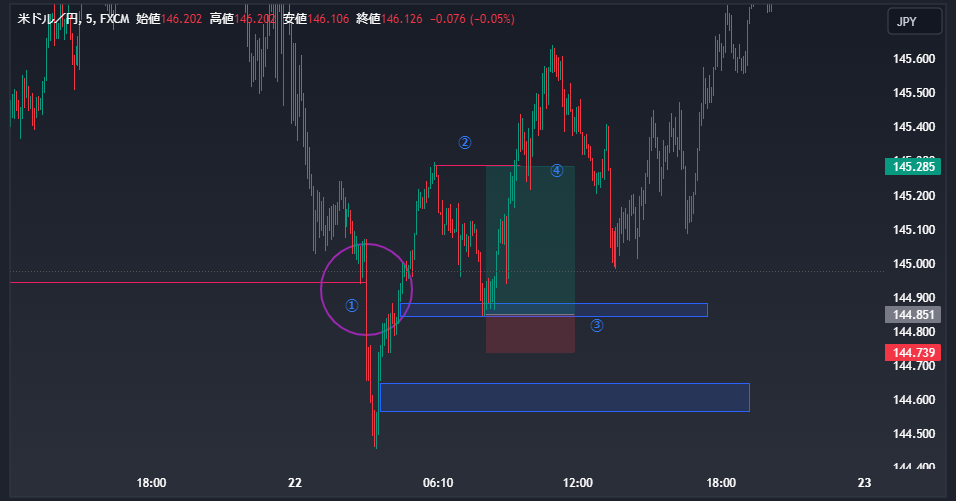
Task: Click the green 145.285 price label
Action: click(x=913, y=167)
